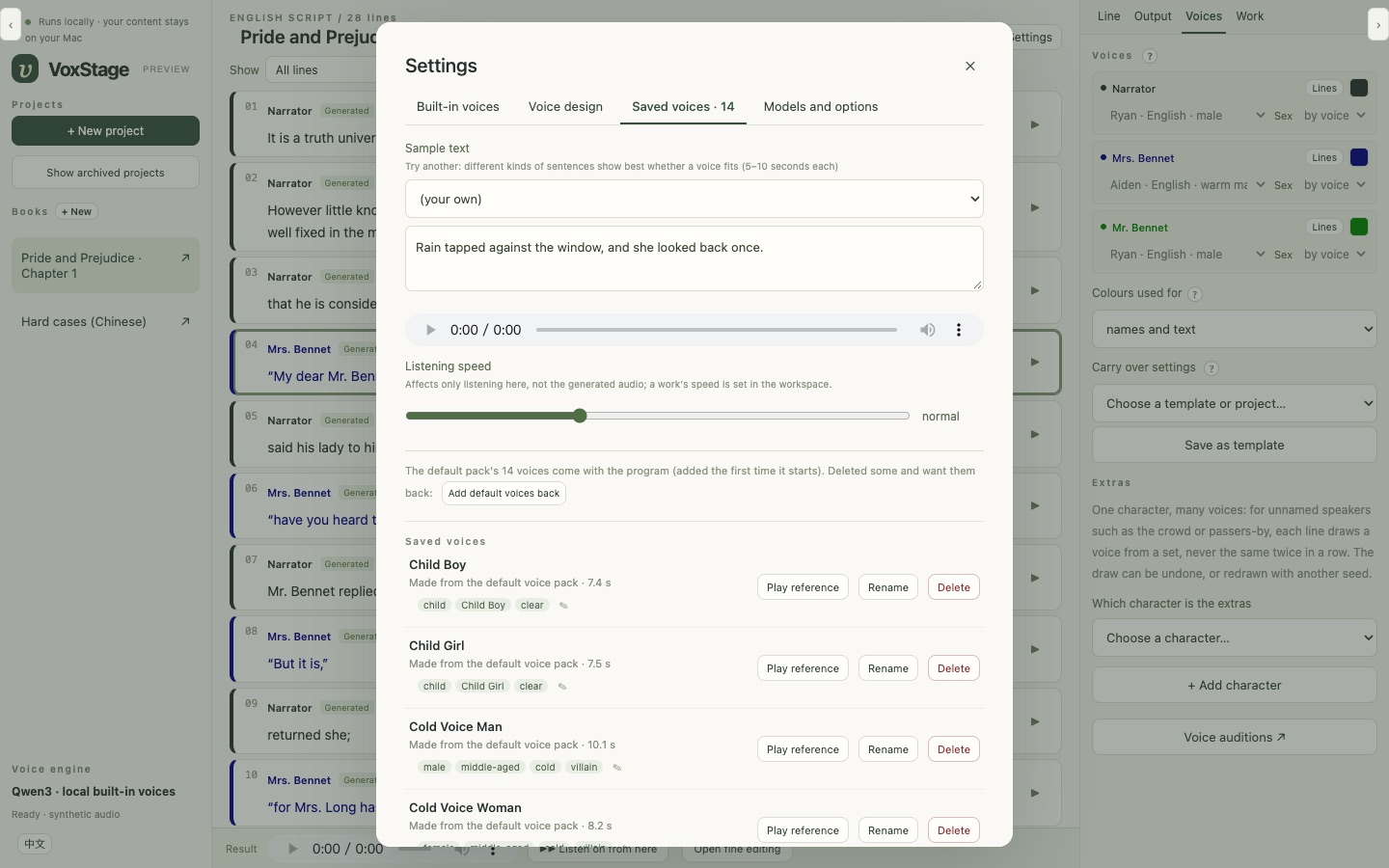
Task: Delete the Cold Voice Man voice
Action: click(x=954, y=749)
